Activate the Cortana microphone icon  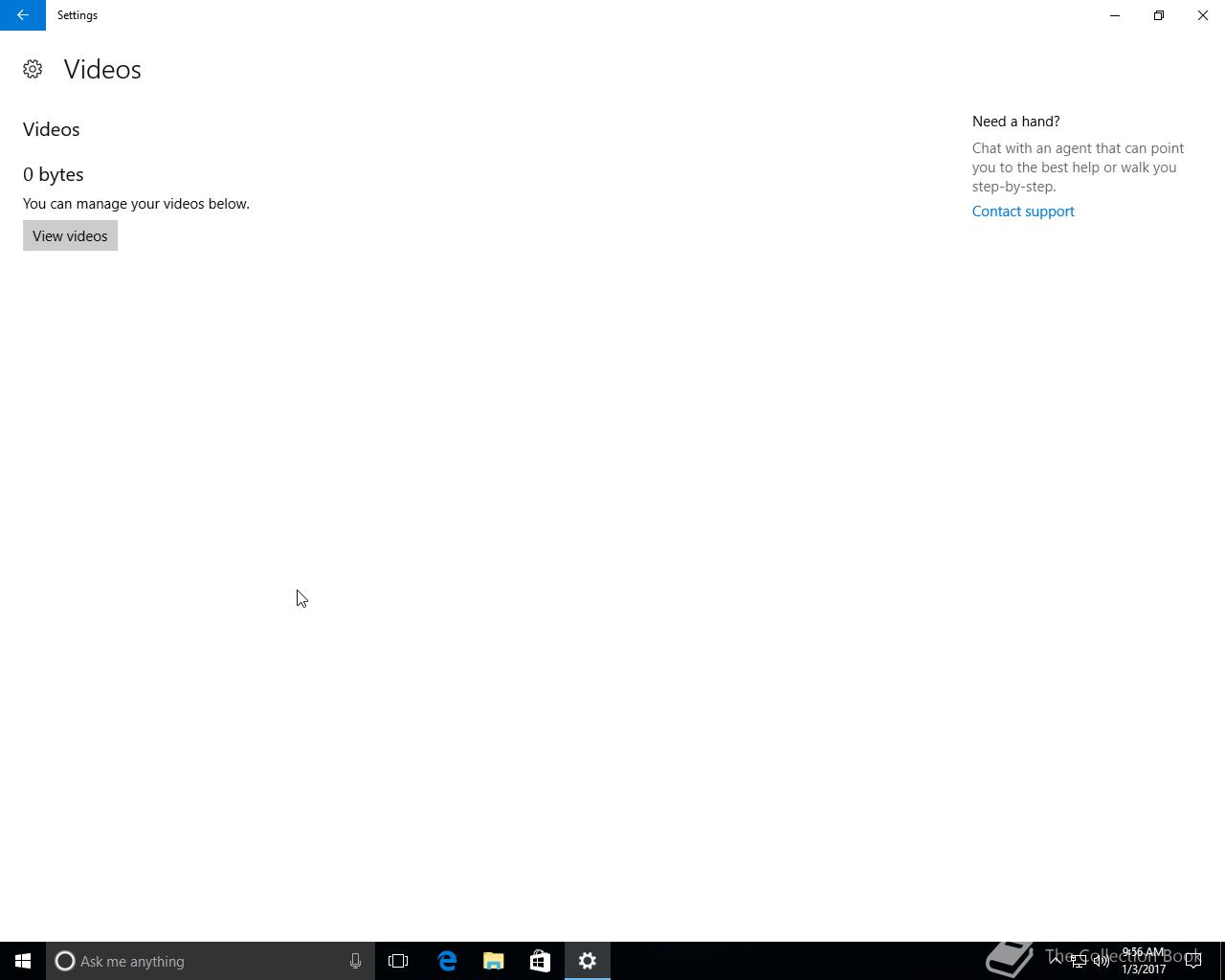point(355,961)
